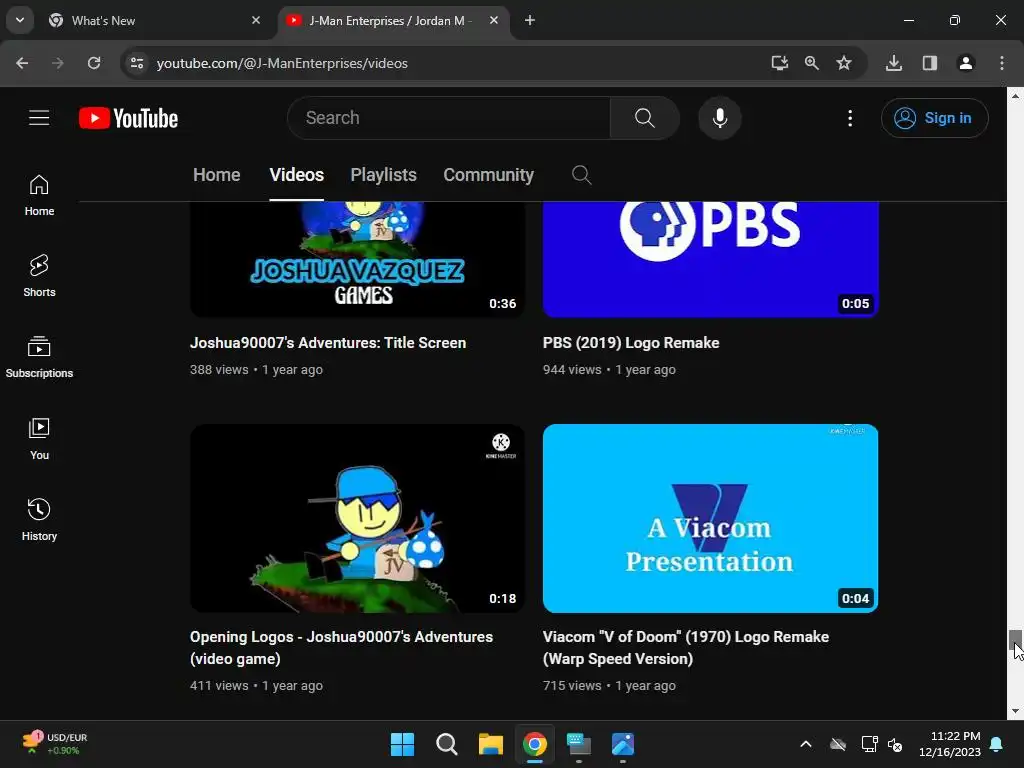
Task: Open notifications bell in taskbar
Action: tap(997, 744)
